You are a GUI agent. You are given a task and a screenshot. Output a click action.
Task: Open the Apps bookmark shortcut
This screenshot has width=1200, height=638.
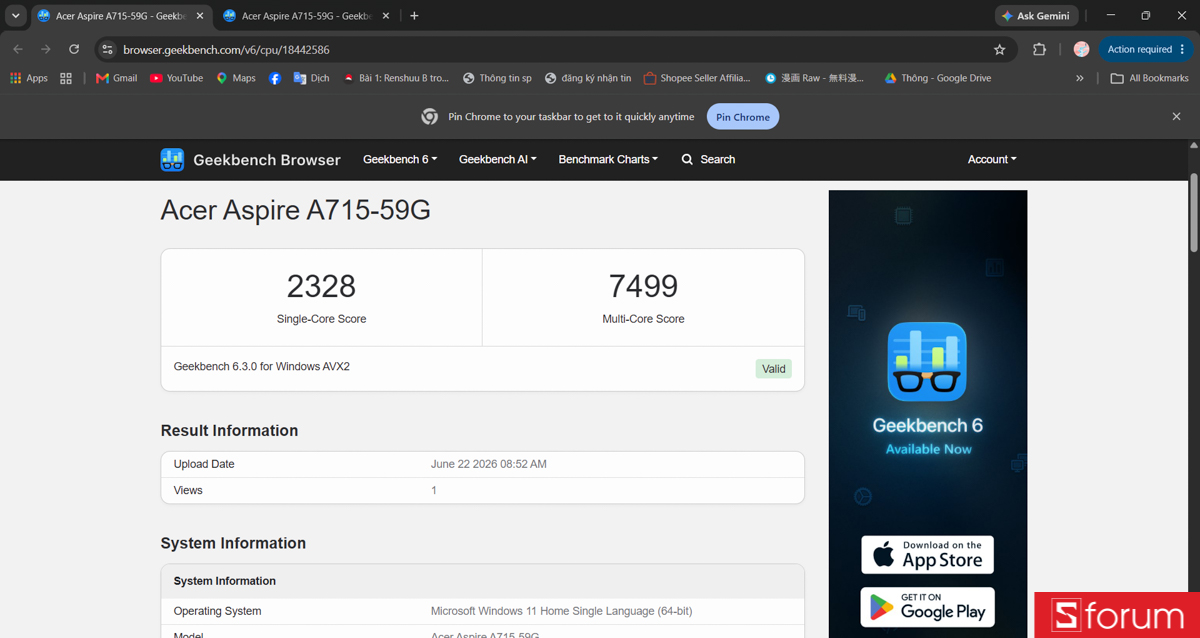[29, 78]
